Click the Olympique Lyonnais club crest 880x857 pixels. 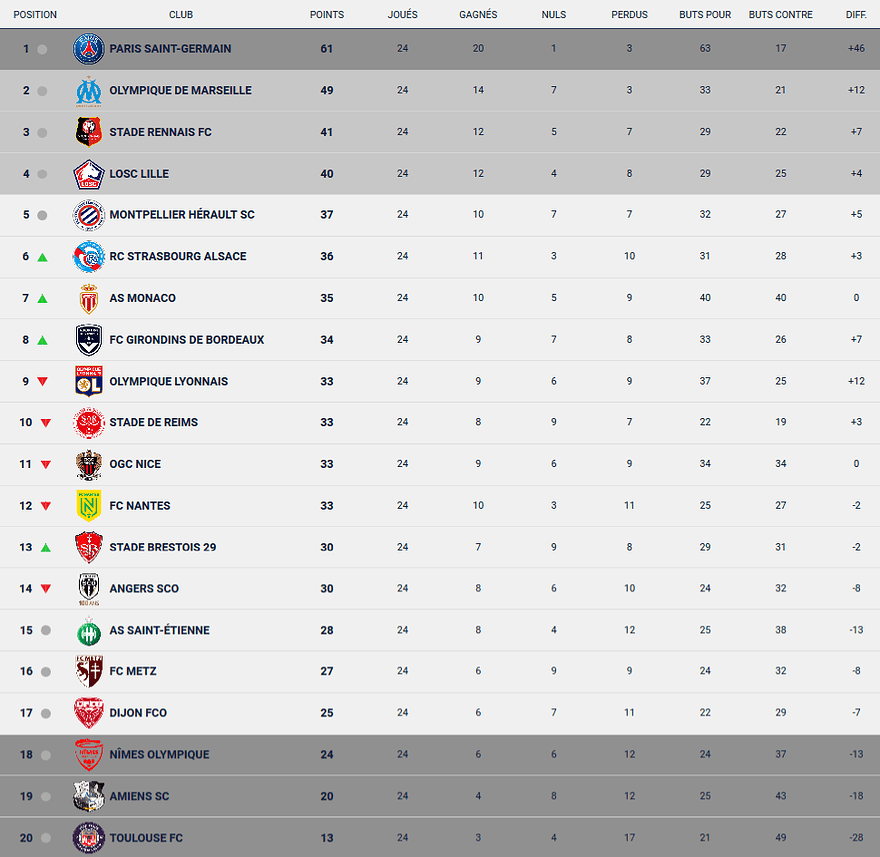click(89, 381)
